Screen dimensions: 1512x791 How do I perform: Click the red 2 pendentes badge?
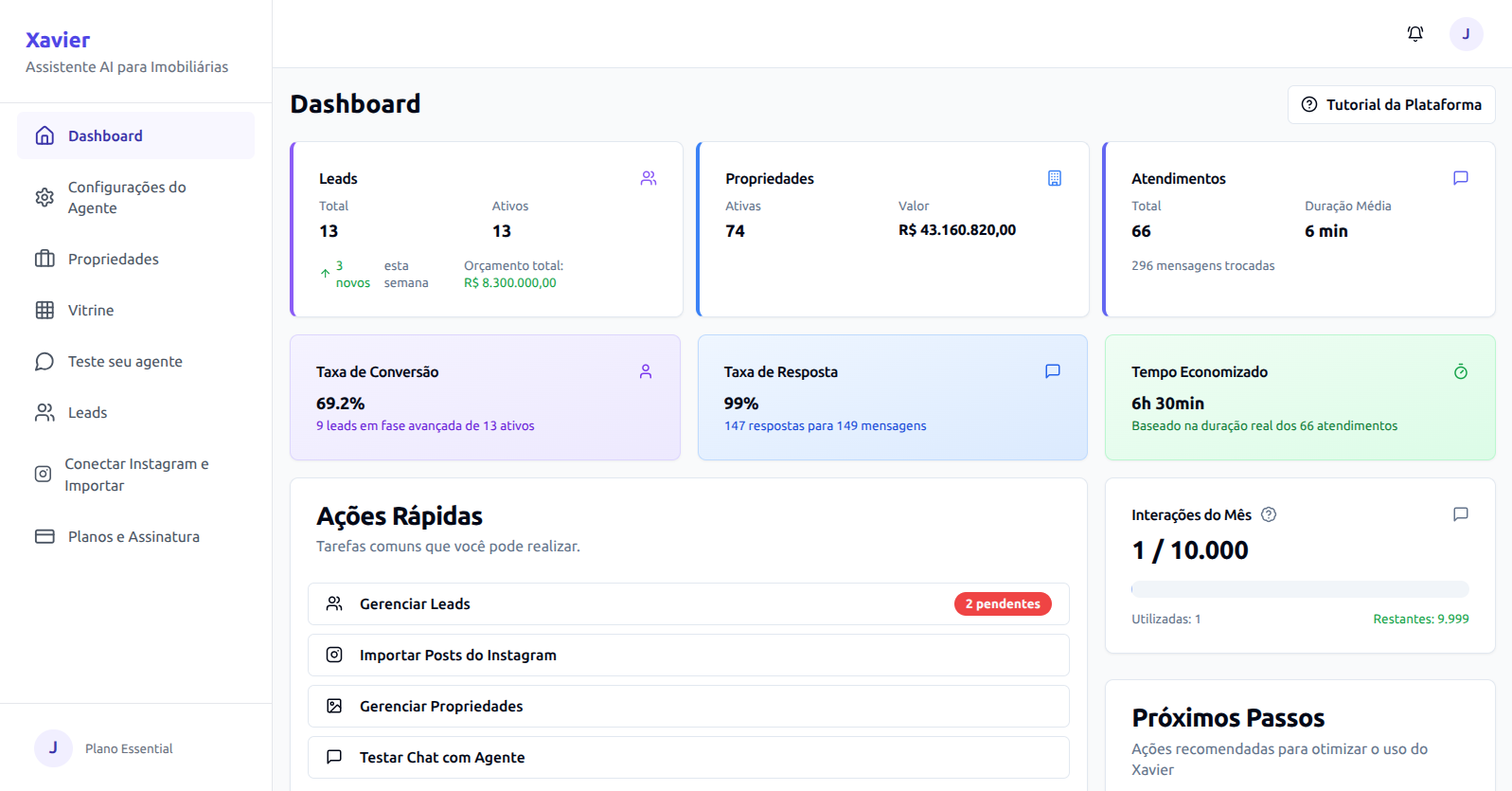(x=1003, y=603)
